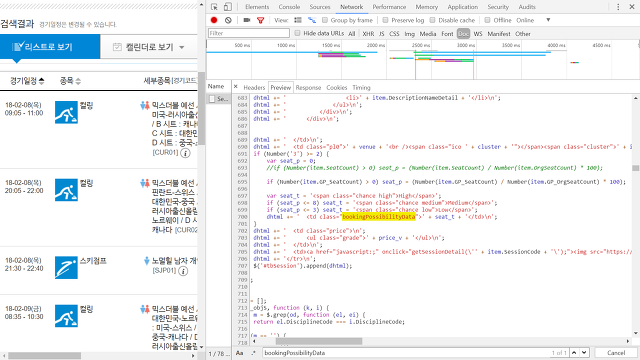Viewport: 640px width, 360px height.
Task: Click curling icon for 20:05 session
Action: (x=66, y=190)
